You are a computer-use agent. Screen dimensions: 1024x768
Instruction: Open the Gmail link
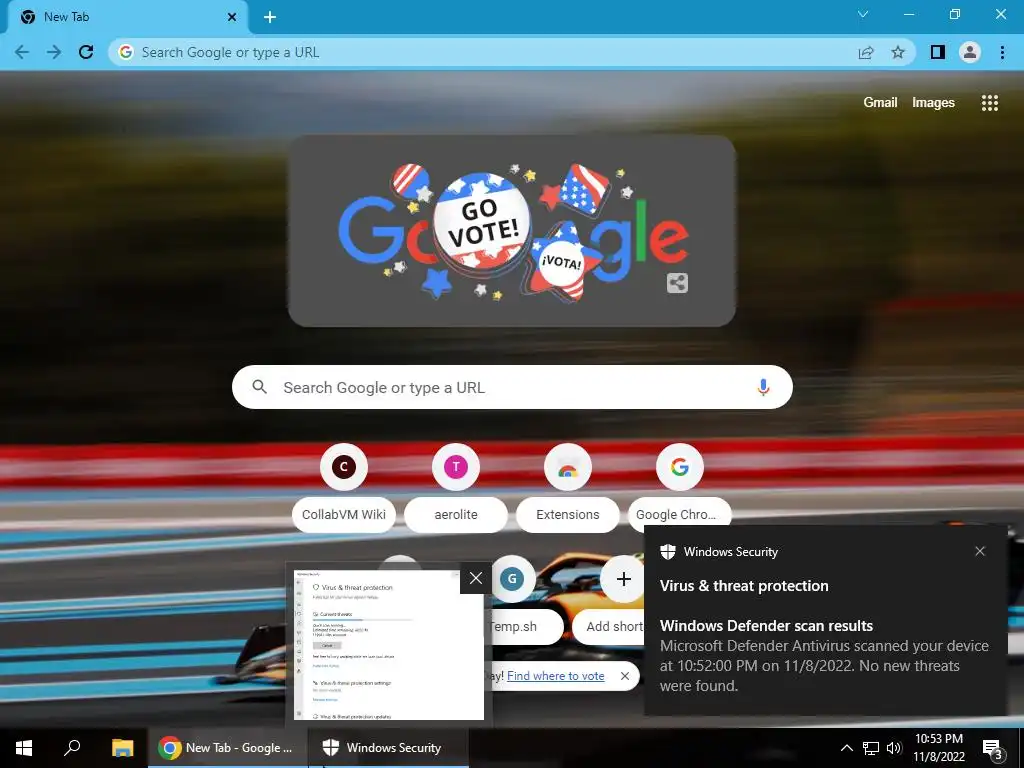(880, 103)
